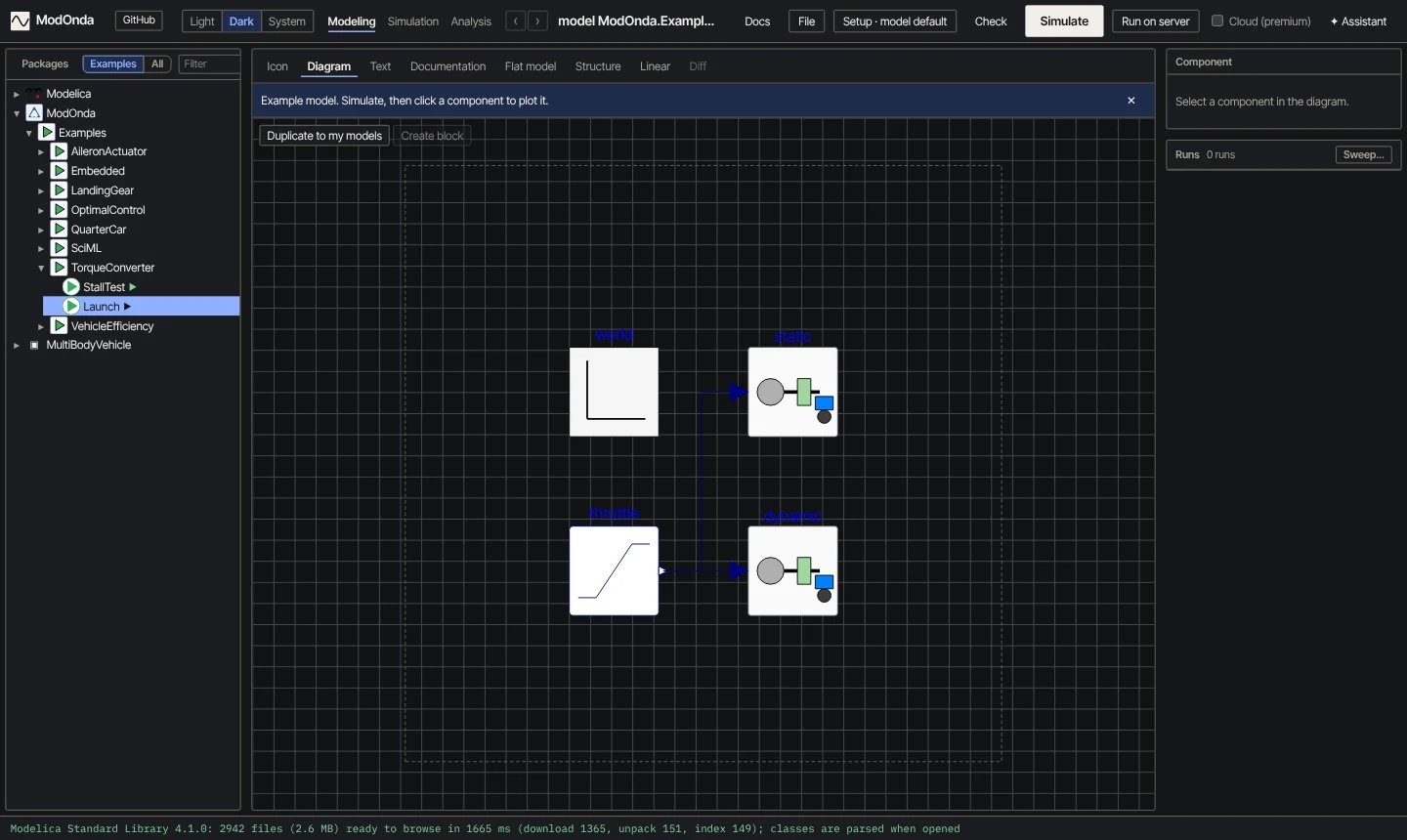
Task: Open the Flat model tab
Action: pyautogui.click(x=531, y=66)
